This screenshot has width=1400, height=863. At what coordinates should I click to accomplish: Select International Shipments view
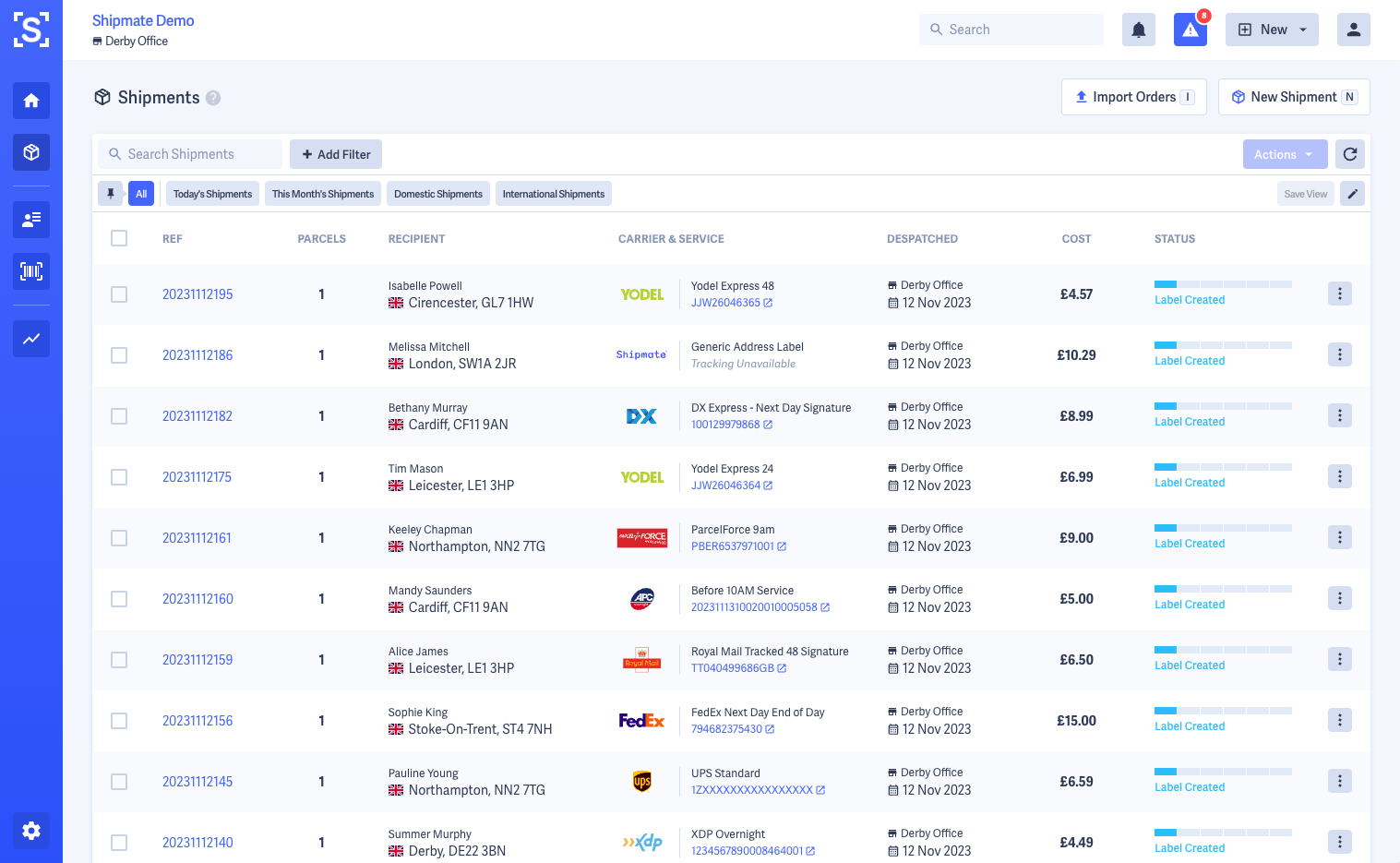(554, 194)
